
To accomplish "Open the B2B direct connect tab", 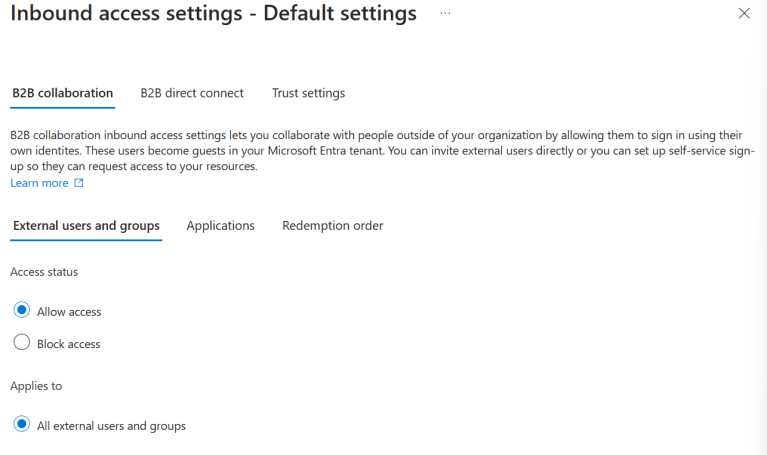I will (x=192, y=93).
